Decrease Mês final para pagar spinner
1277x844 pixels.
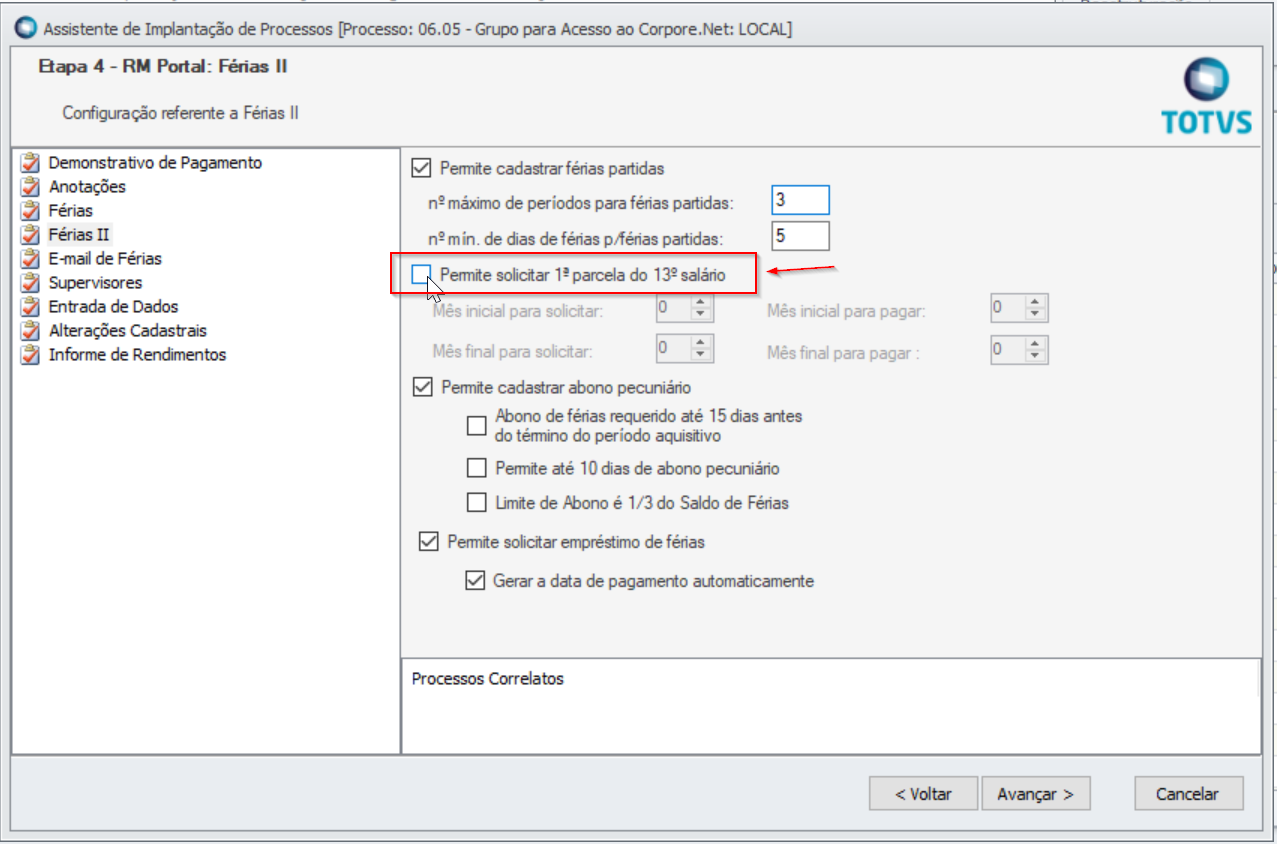pos(1036,355)
